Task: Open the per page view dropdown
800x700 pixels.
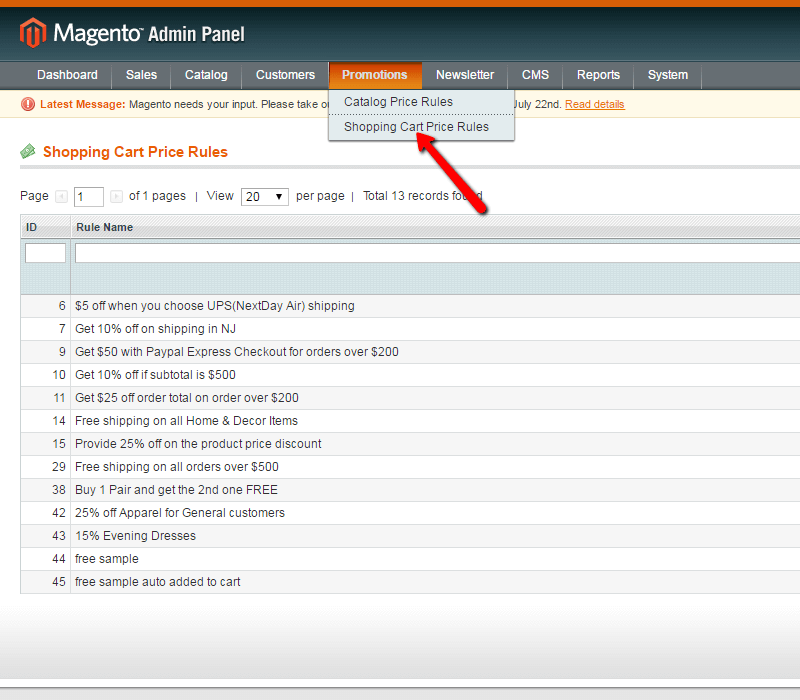Action: tap(265, 197)
